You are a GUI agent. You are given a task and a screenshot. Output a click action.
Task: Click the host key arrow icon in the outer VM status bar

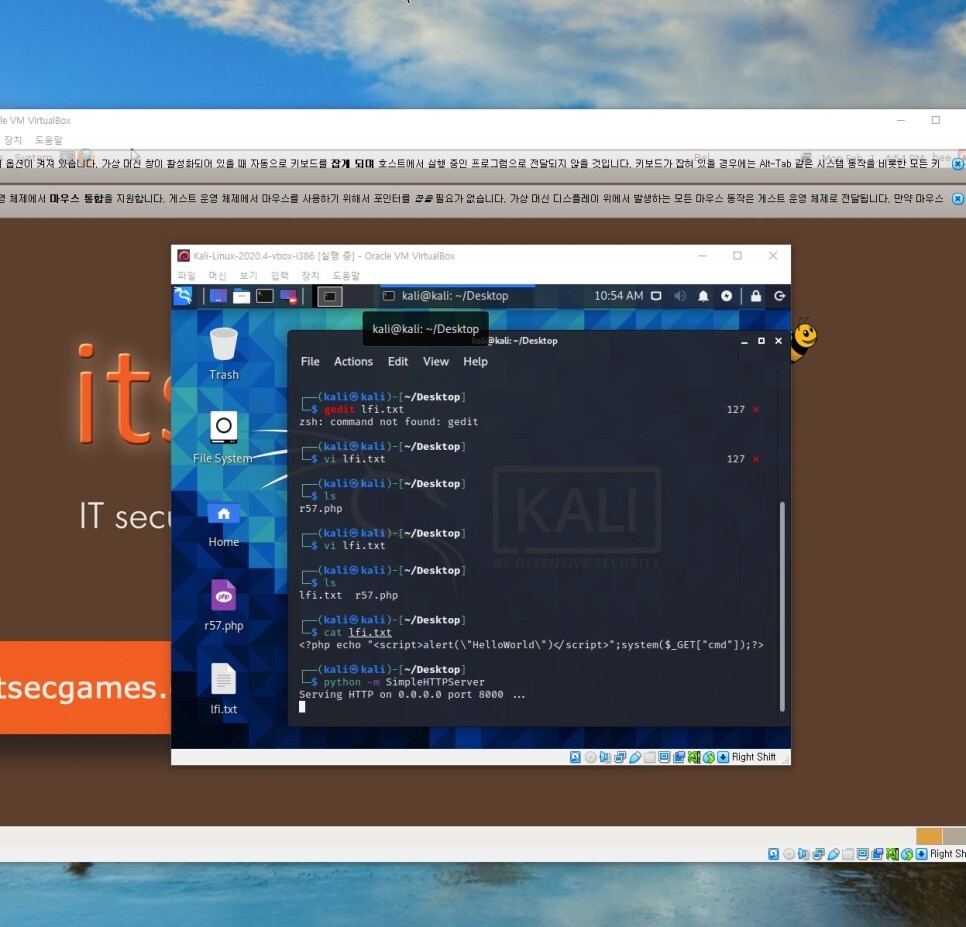click(922, 854)
